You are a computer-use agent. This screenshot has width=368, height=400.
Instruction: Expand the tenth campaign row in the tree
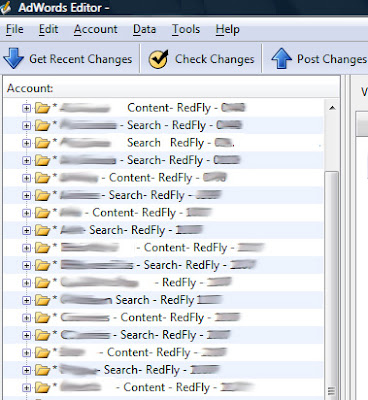coord(26,265)
